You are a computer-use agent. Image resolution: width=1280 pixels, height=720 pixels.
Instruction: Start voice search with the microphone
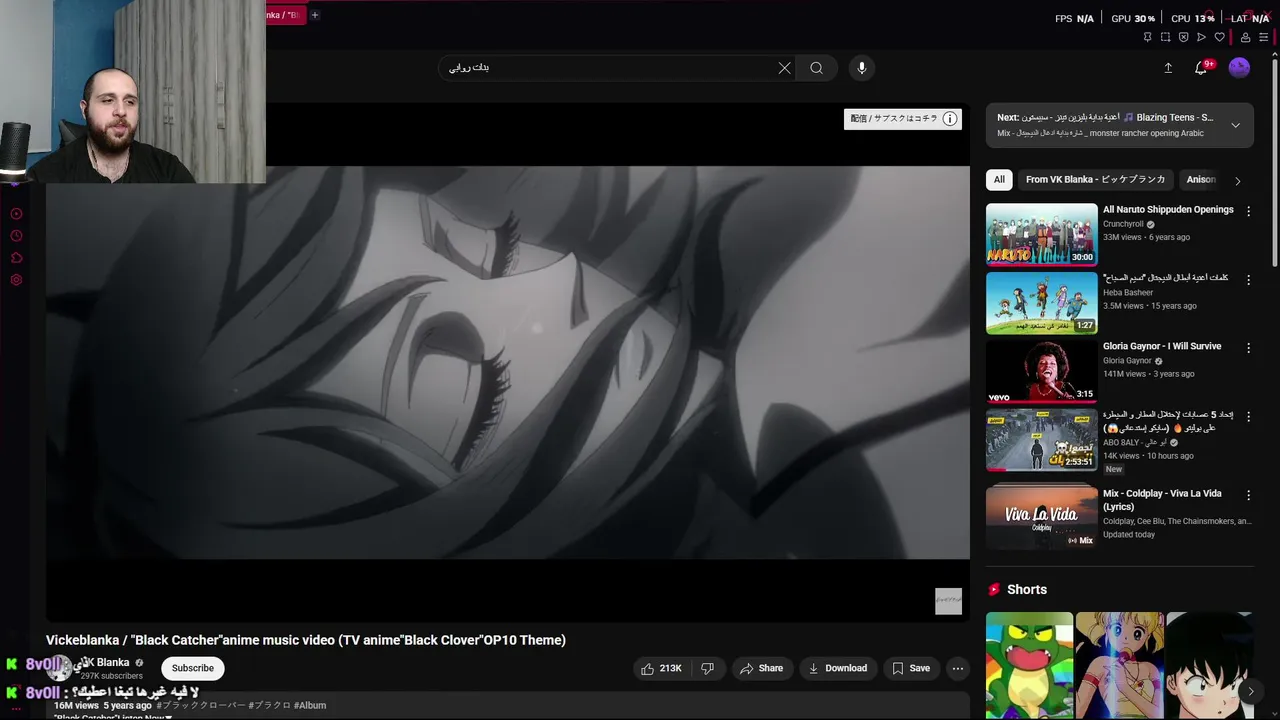click(862, 68)
